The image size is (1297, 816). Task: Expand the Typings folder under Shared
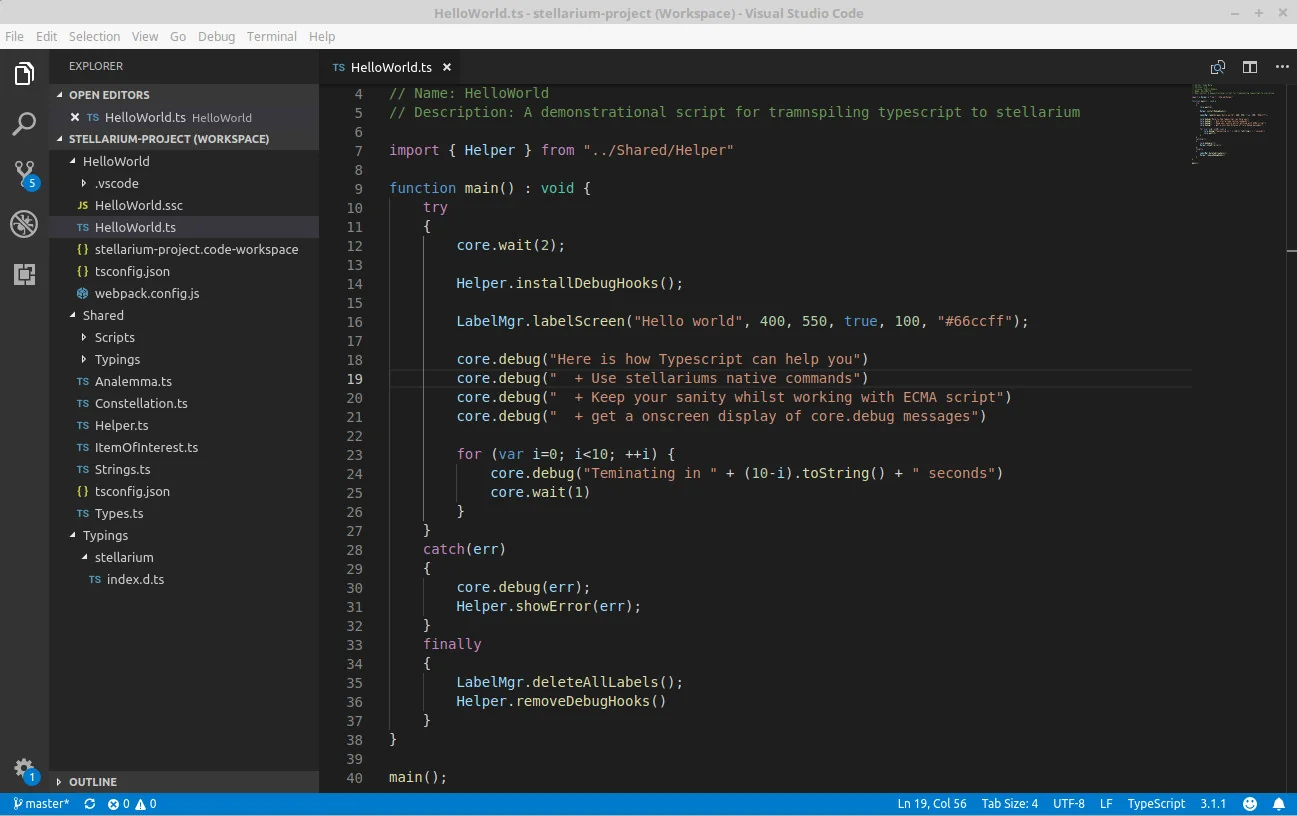(x=184, y=359)
